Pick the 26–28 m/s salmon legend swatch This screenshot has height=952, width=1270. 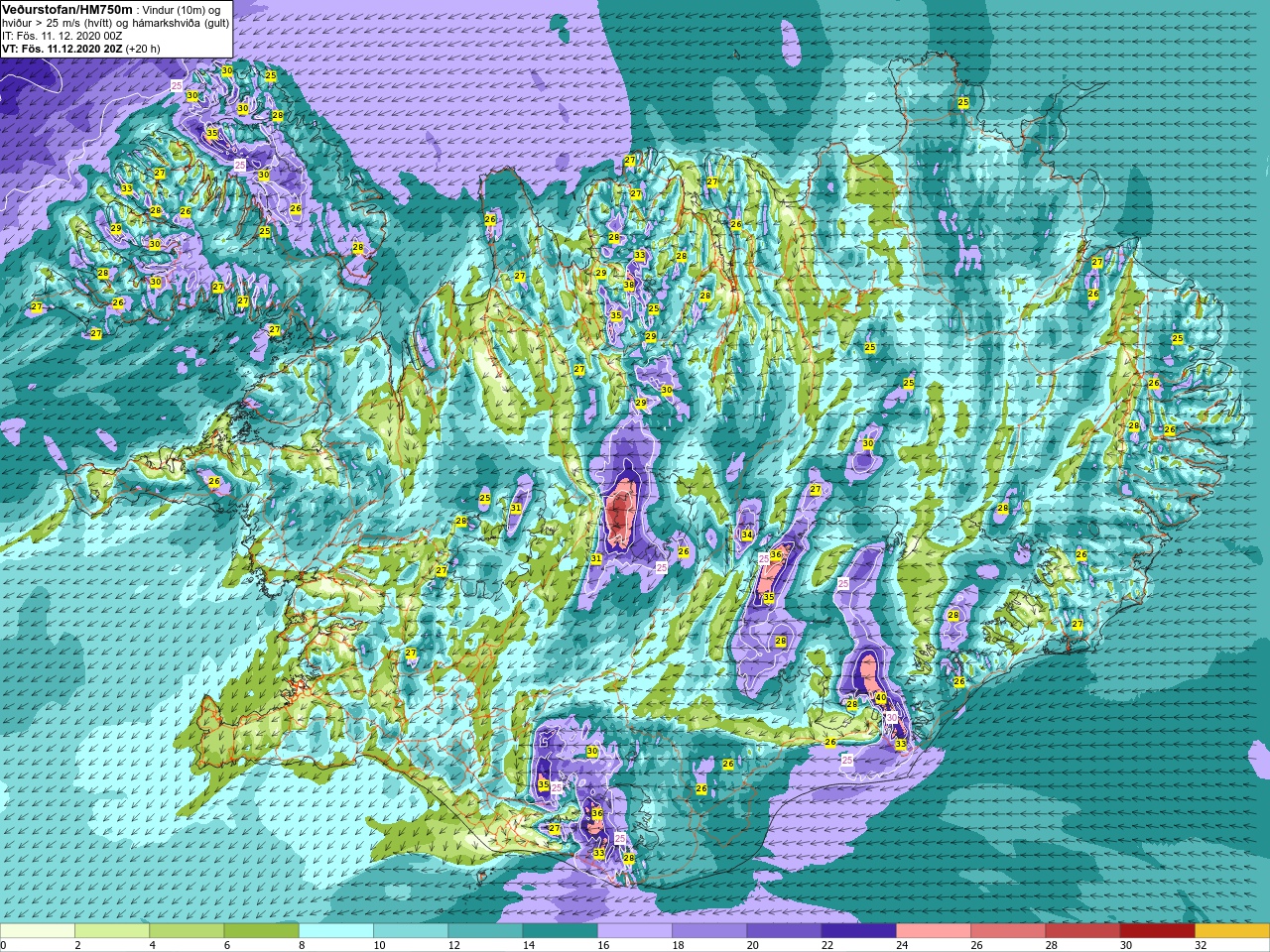(1008, 931)
